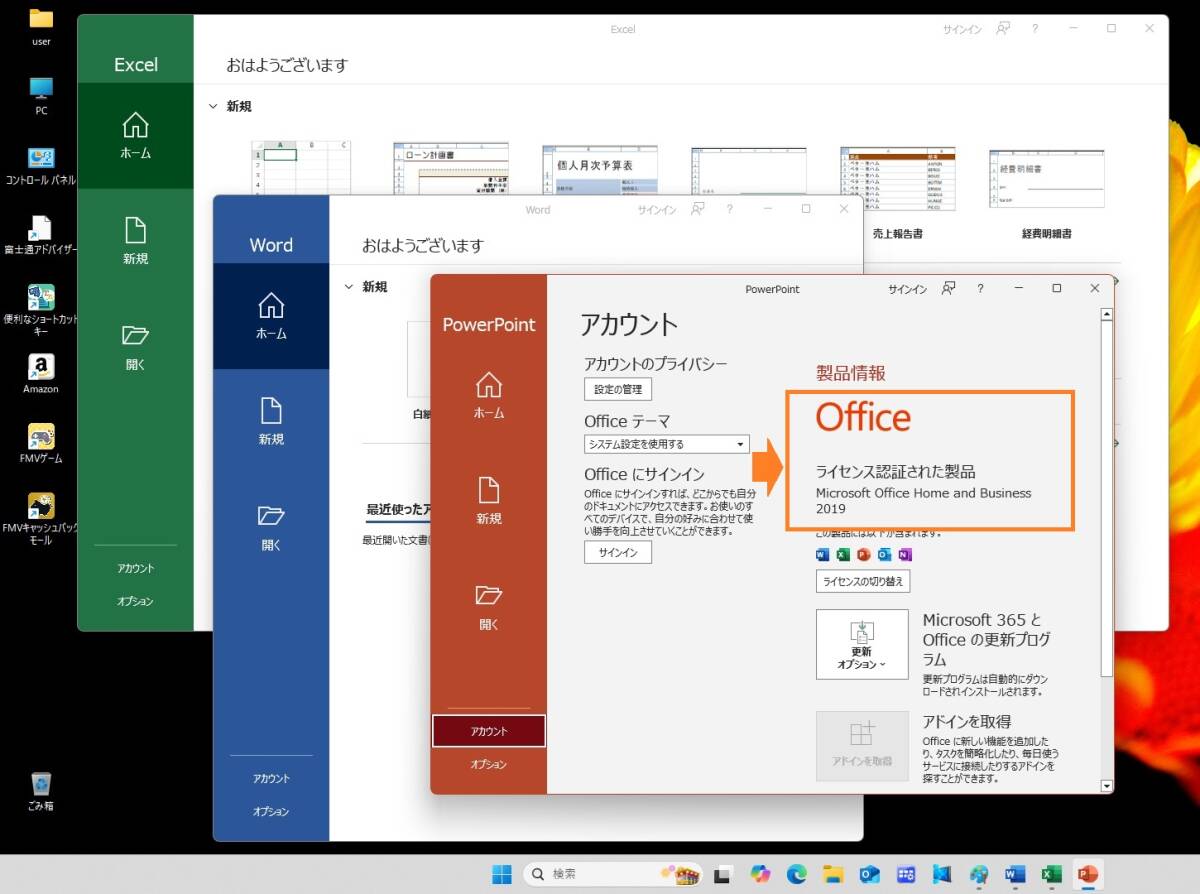Click the PowerPoint feedback person icon in title bar
The height and width of the screenshot is (894, 1200).
948,289
